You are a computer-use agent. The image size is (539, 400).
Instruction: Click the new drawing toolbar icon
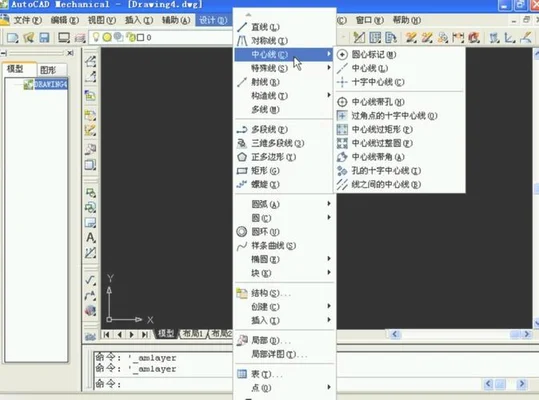pyautogui.click(x=13, y=37)
